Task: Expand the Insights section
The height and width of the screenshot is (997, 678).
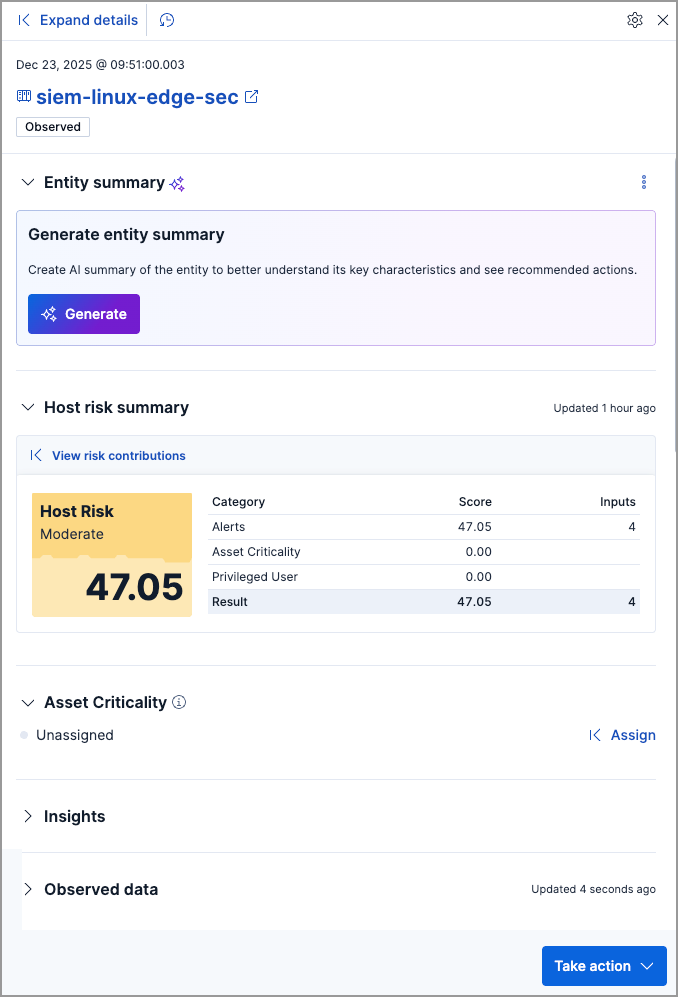Action: pyautogui.click(x=27, y=816)
